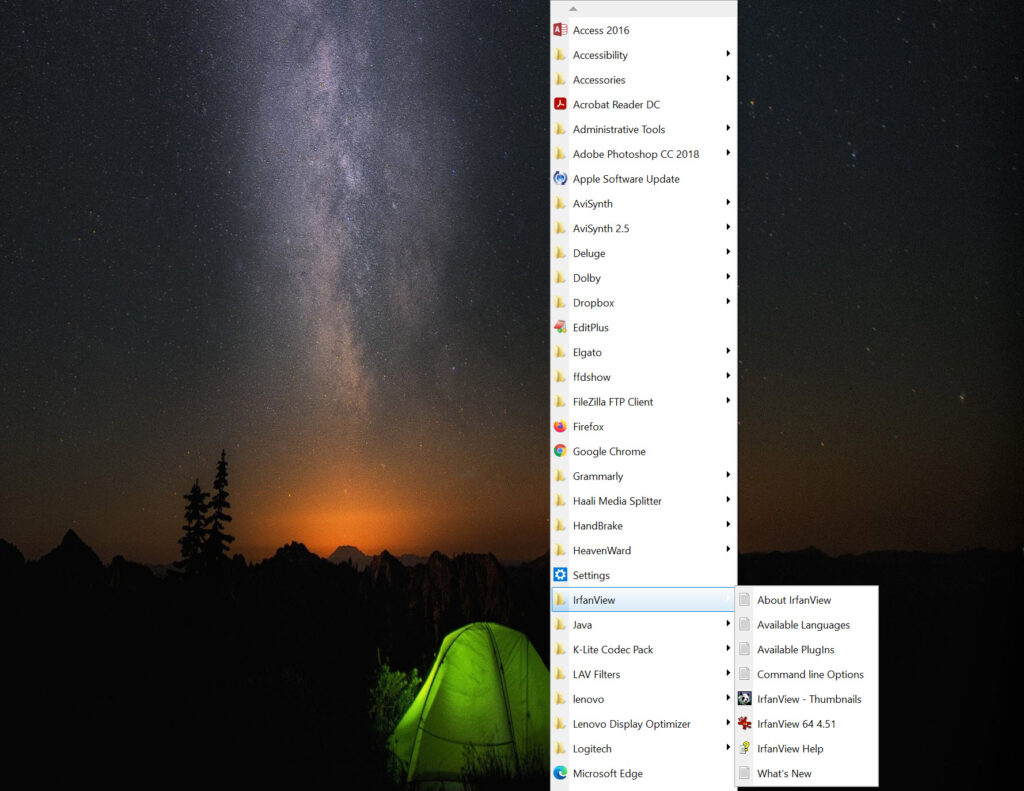Select the Command line Options label
This screenshot has height=791, width=1024.
click(x=810, y=674)
